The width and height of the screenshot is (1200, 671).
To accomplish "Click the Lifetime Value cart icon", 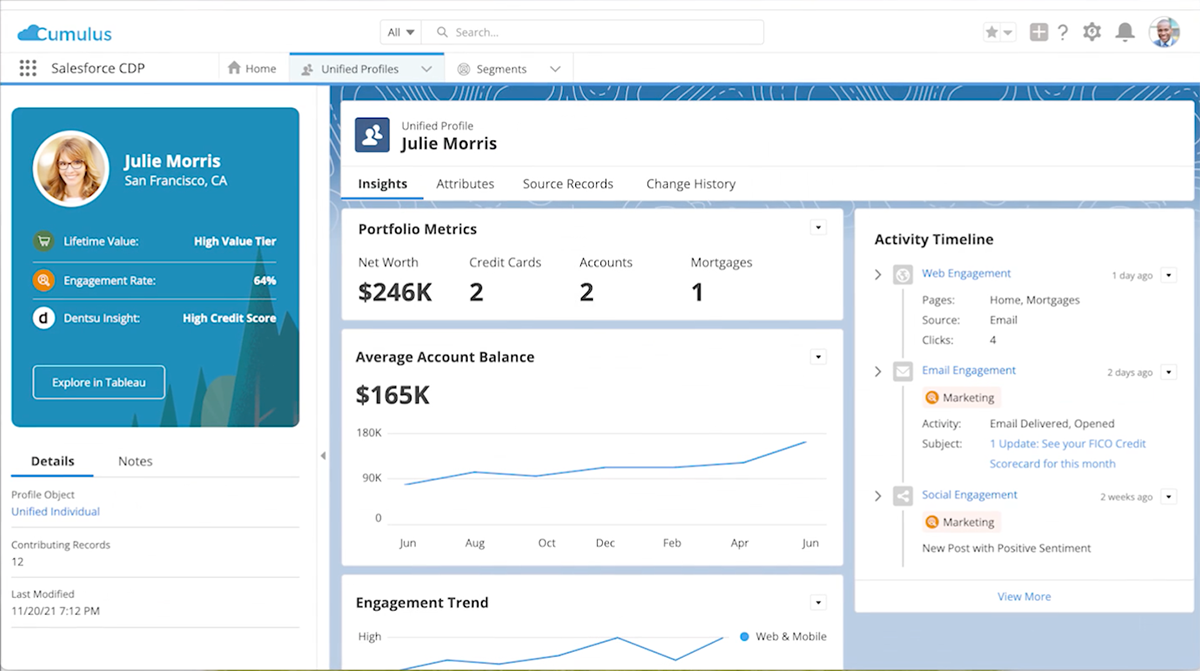I will pos(43,241).
